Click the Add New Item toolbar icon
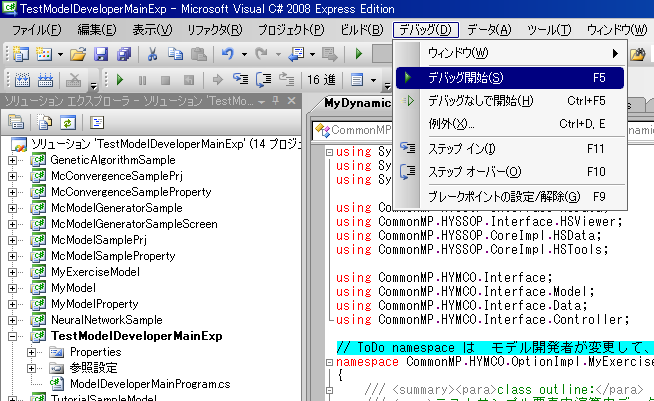The height and width of the screenshot is (401, 654). click(x=44, y=54)
